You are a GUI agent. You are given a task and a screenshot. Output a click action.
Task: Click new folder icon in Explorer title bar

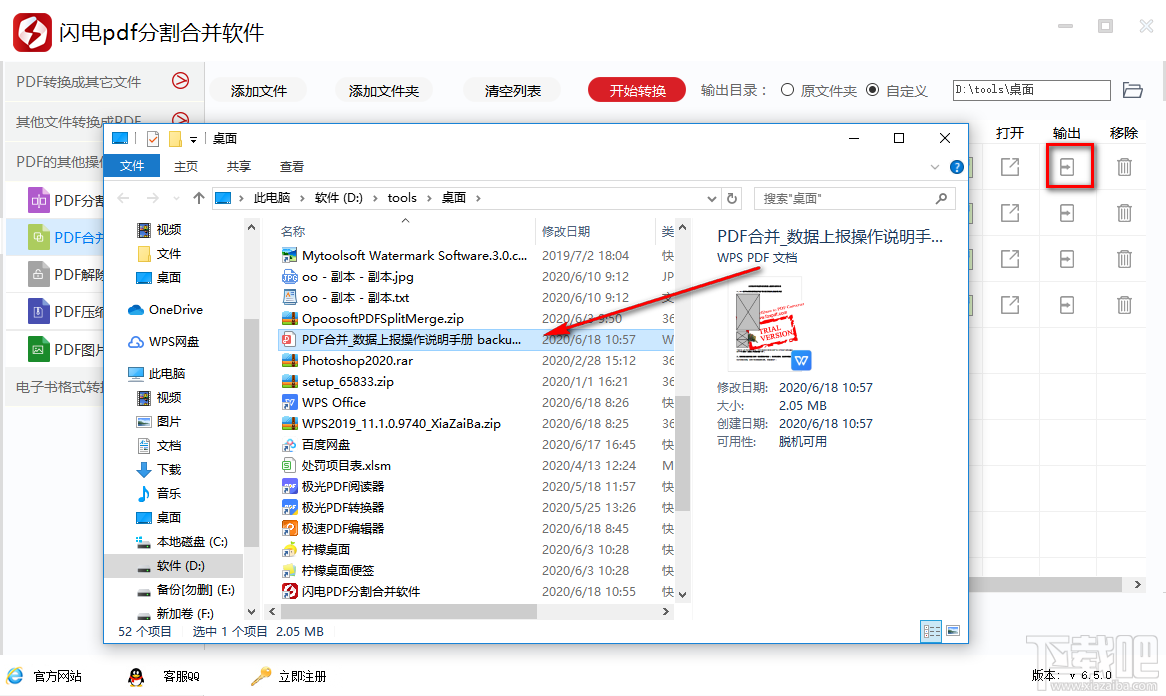click(x=175, y=138)
